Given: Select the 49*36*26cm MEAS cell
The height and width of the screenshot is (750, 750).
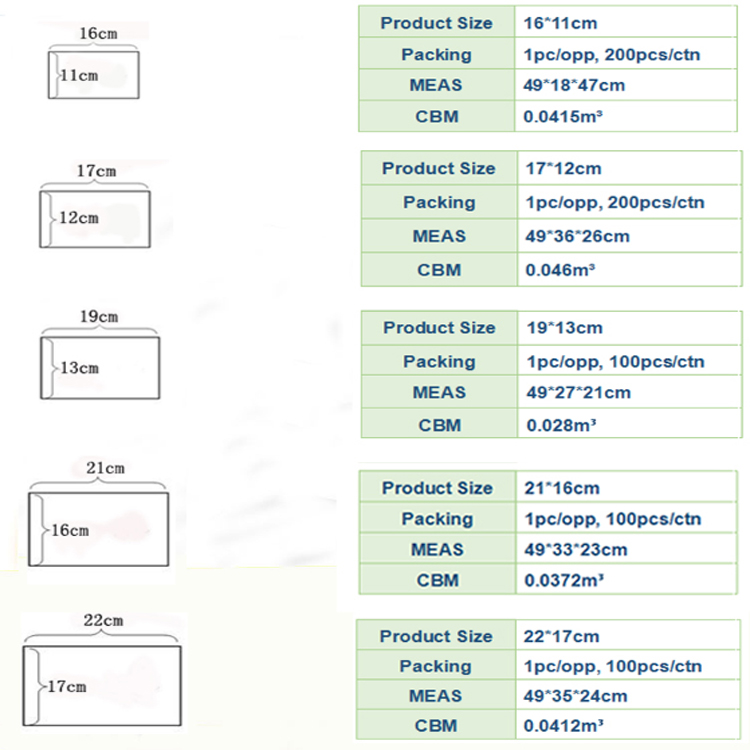Looking at the screenshot, I should [577, 236].
